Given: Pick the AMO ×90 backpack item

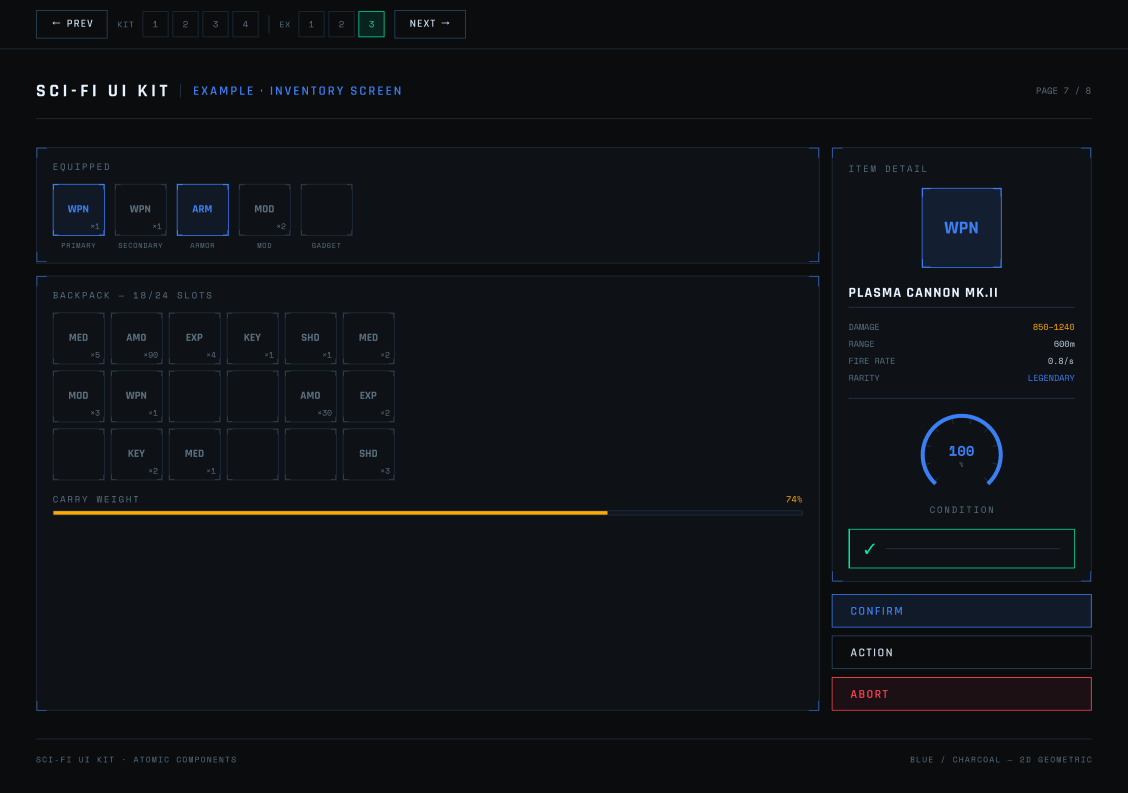Looking at the screenshot, I should coord(137,338).
